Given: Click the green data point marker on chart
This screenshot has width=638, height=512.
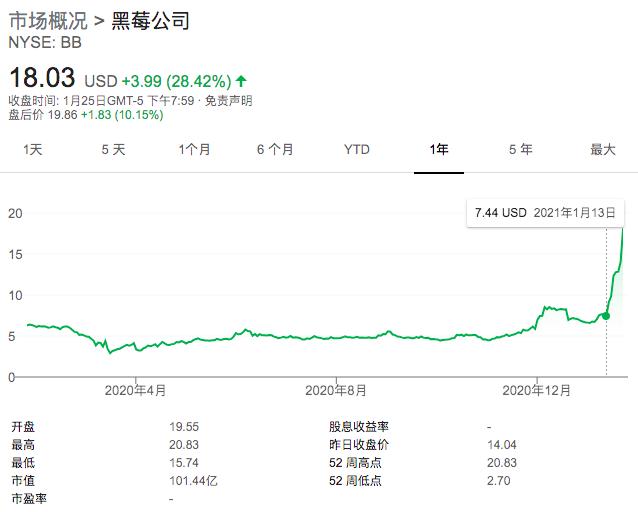Looking at the screenshot, I should pos(606,316).
